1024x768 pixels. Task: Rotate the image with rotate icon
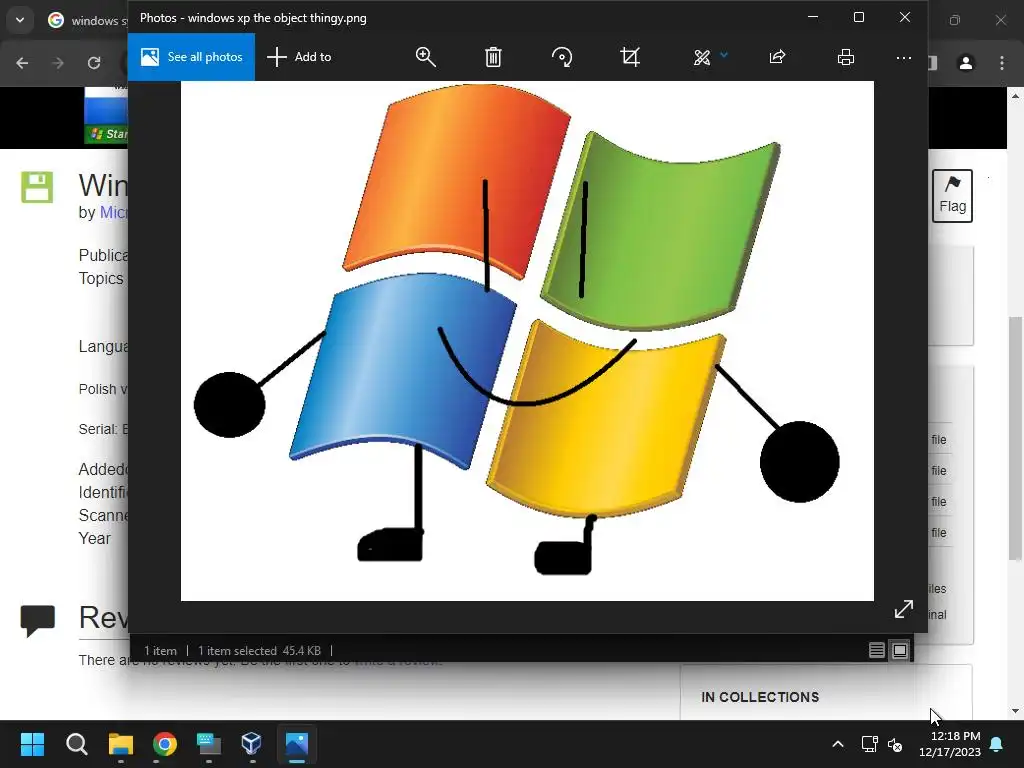click(562, 57)
